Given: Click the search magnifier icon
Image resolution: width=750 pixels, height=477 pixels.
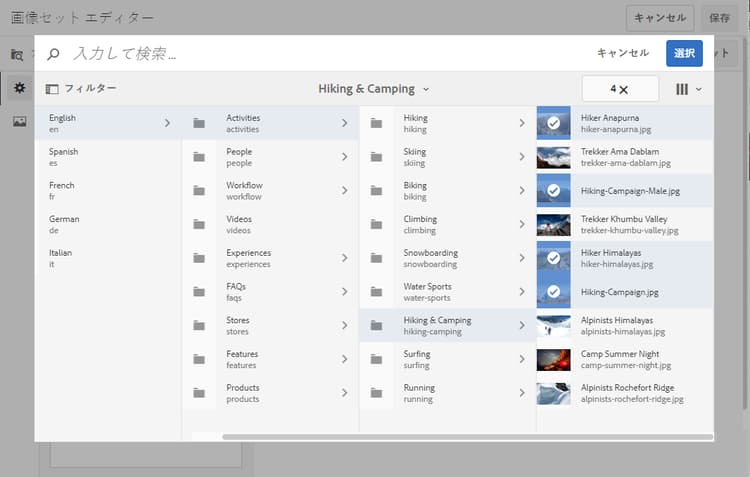Looking at the screenshot, I should click(x=53, y=54).
